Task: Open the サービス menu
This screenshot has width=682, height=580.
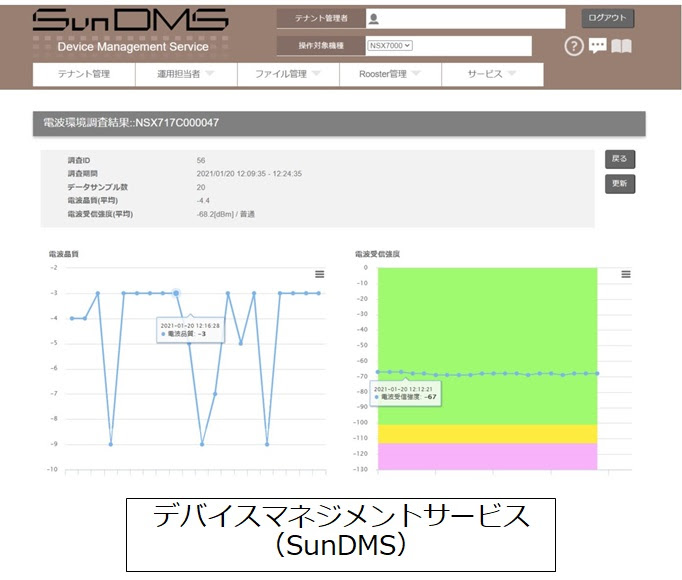Action: click(492, 74)
